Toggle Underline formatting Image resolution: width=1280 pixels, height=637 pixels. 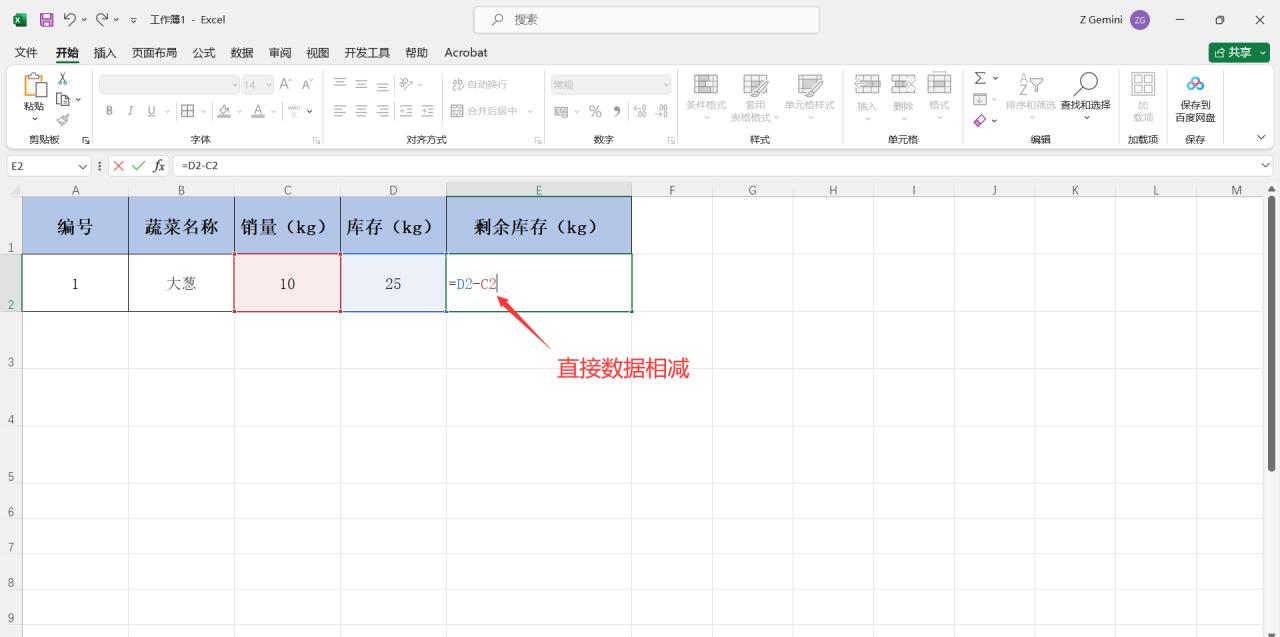click(152, 111)
